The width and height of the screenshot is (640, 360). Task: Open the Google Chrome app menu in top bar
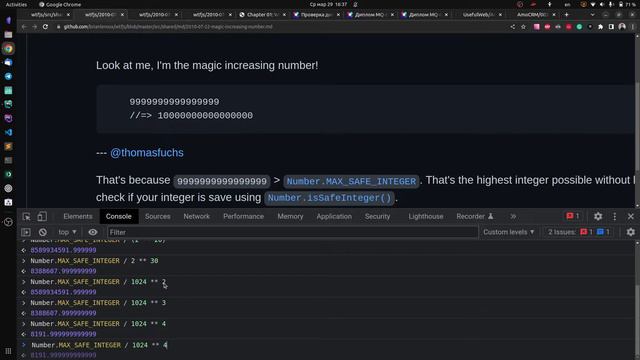[x=60, y=4]
